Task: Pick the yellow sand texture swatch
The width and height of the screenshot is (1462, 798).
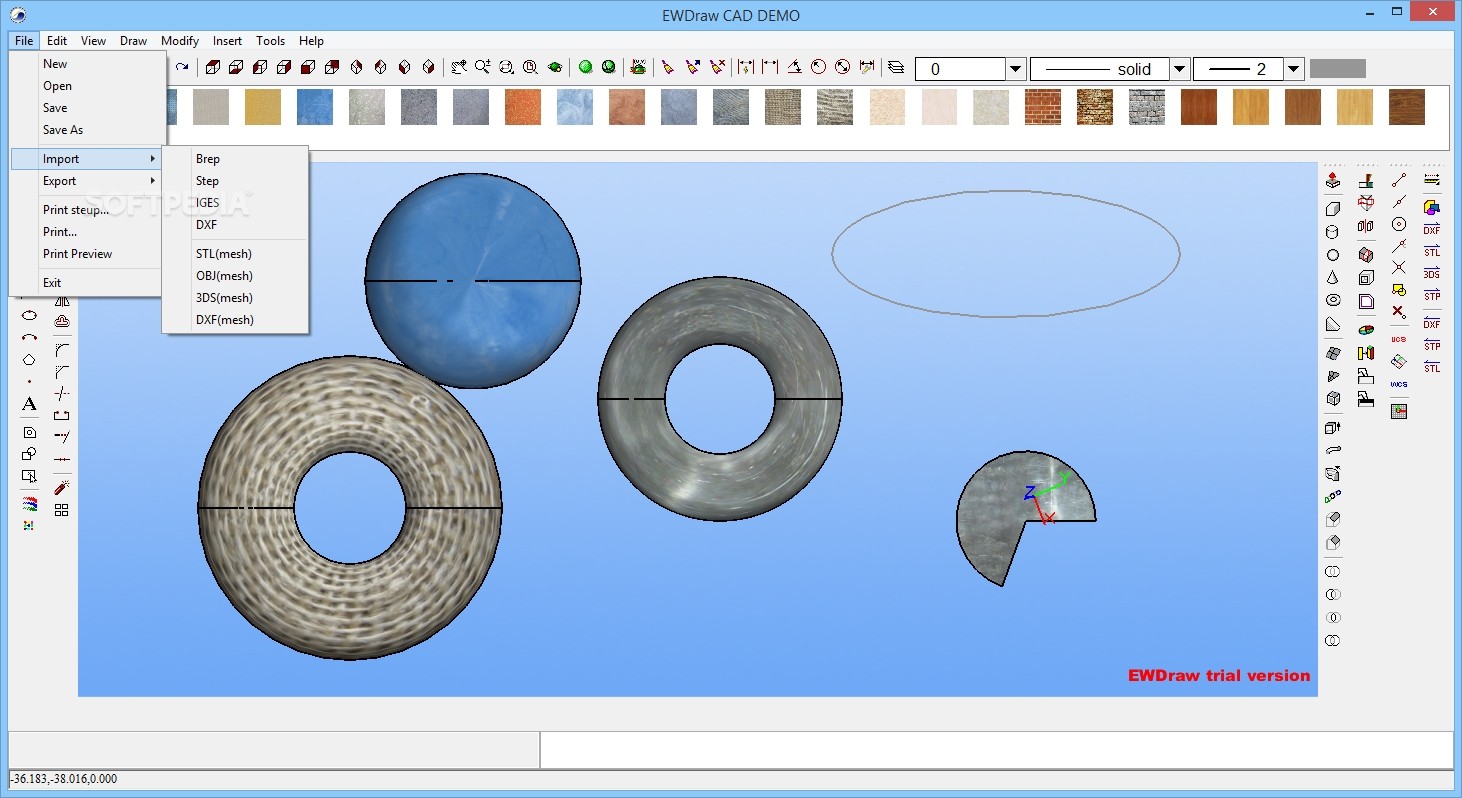Action: 263,107
